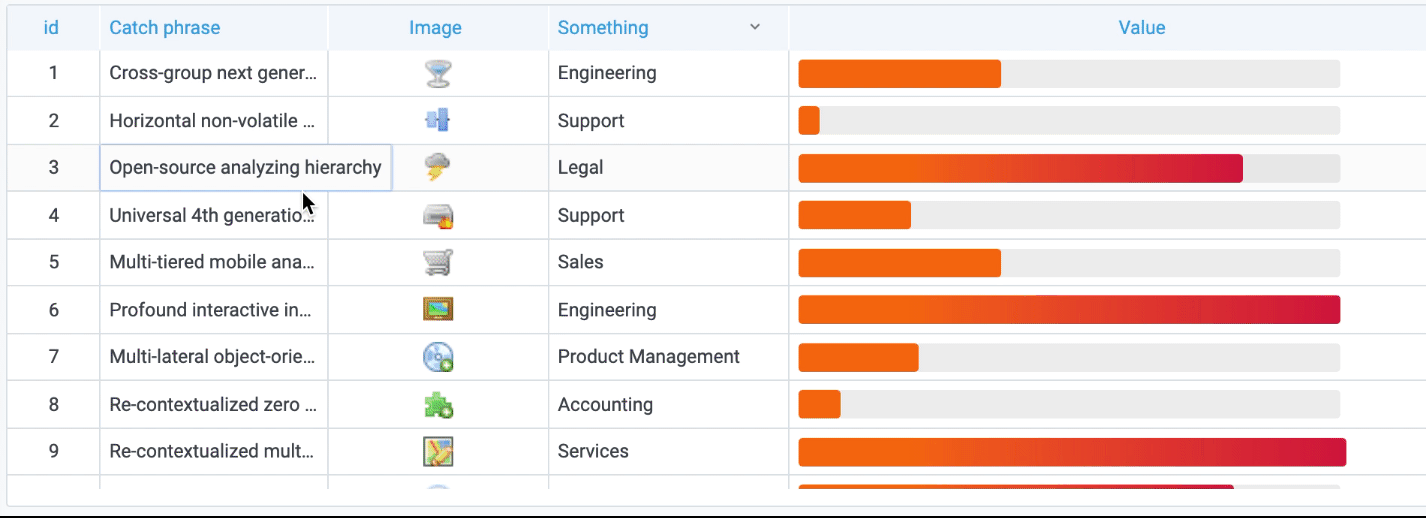Click the Image column header
This screenshot has height=518, width=1426.
pos(435,28)
